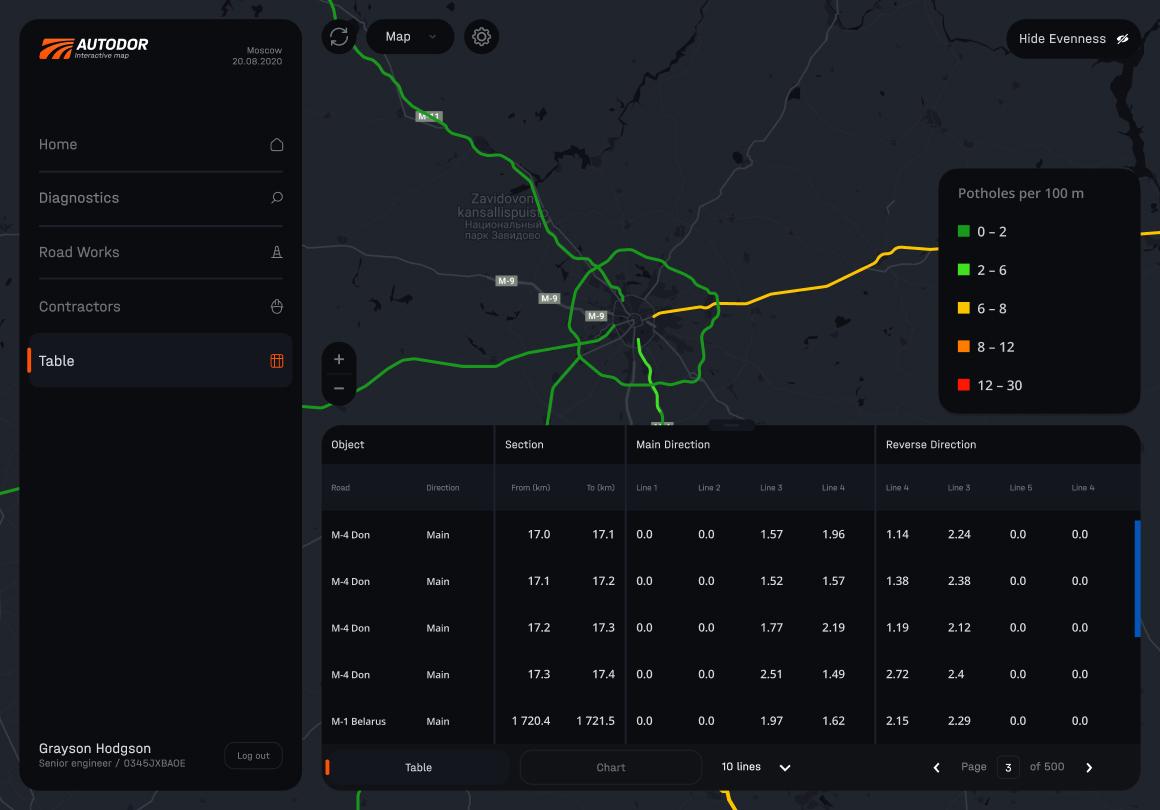
Task: Click the orange 8 – 12 legend swatch
Action: click(963, 347)
